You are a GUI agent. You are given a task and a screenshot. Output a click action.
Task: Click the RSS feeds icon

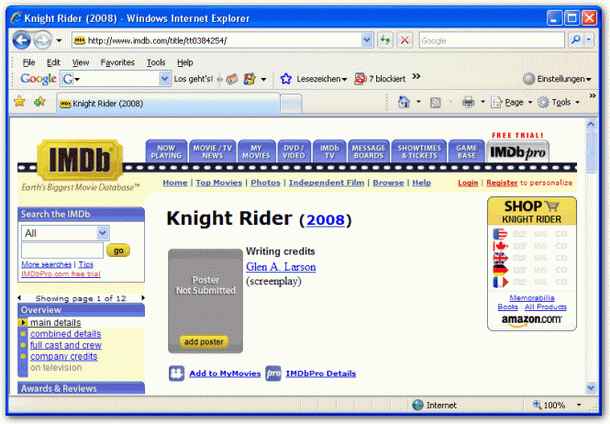435,103
